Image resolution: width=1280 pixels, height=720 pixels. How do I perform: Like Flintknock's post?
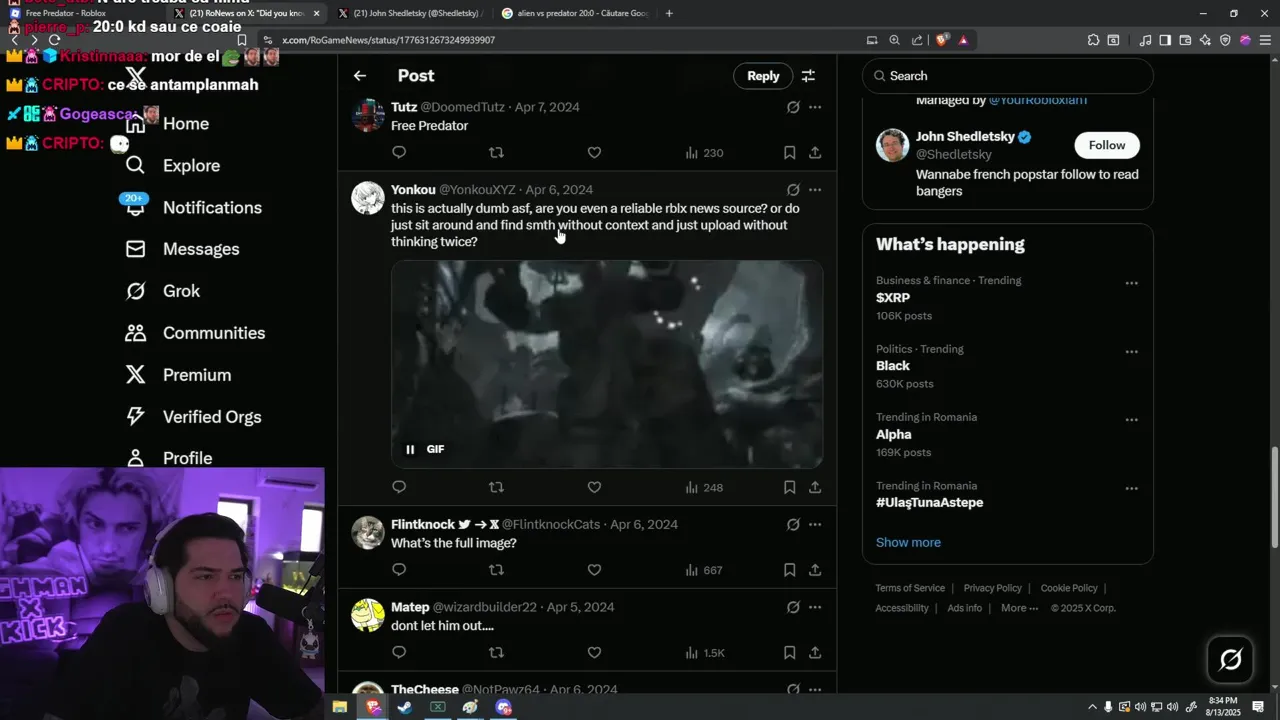[594, 570]
